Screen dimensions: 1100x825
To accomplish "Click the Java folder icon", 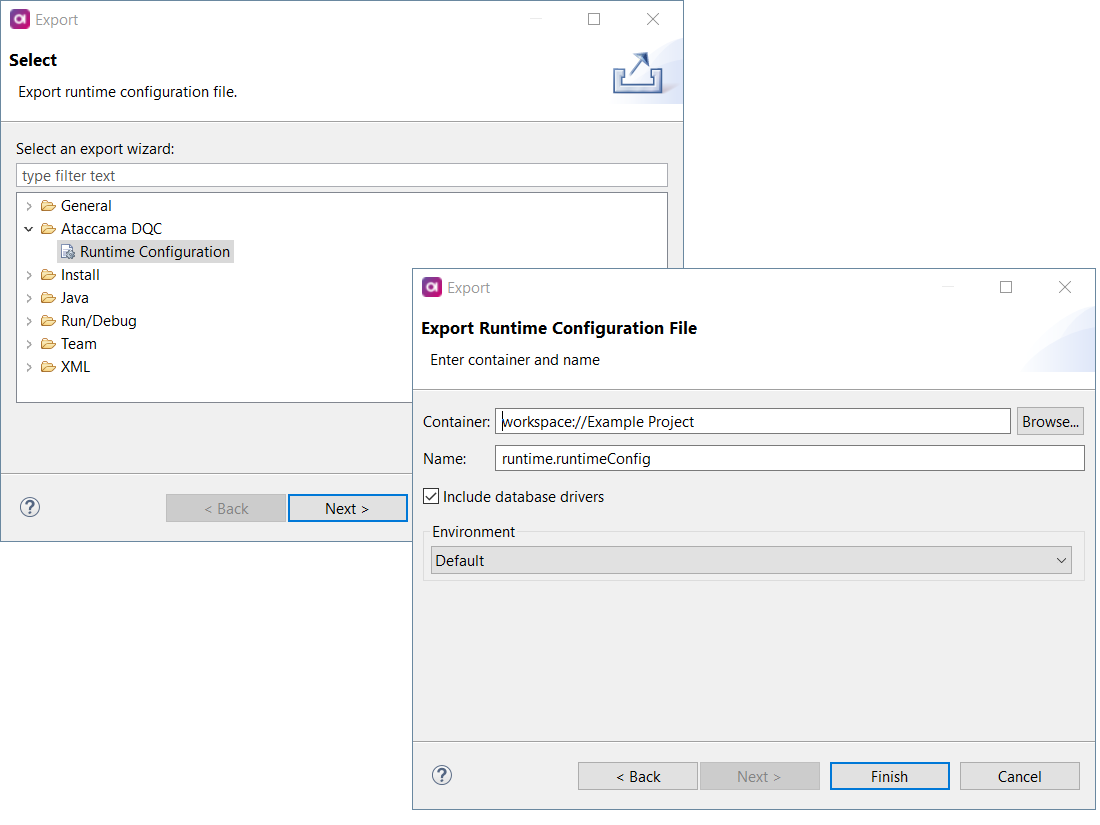I will click(x=48, y=298).
